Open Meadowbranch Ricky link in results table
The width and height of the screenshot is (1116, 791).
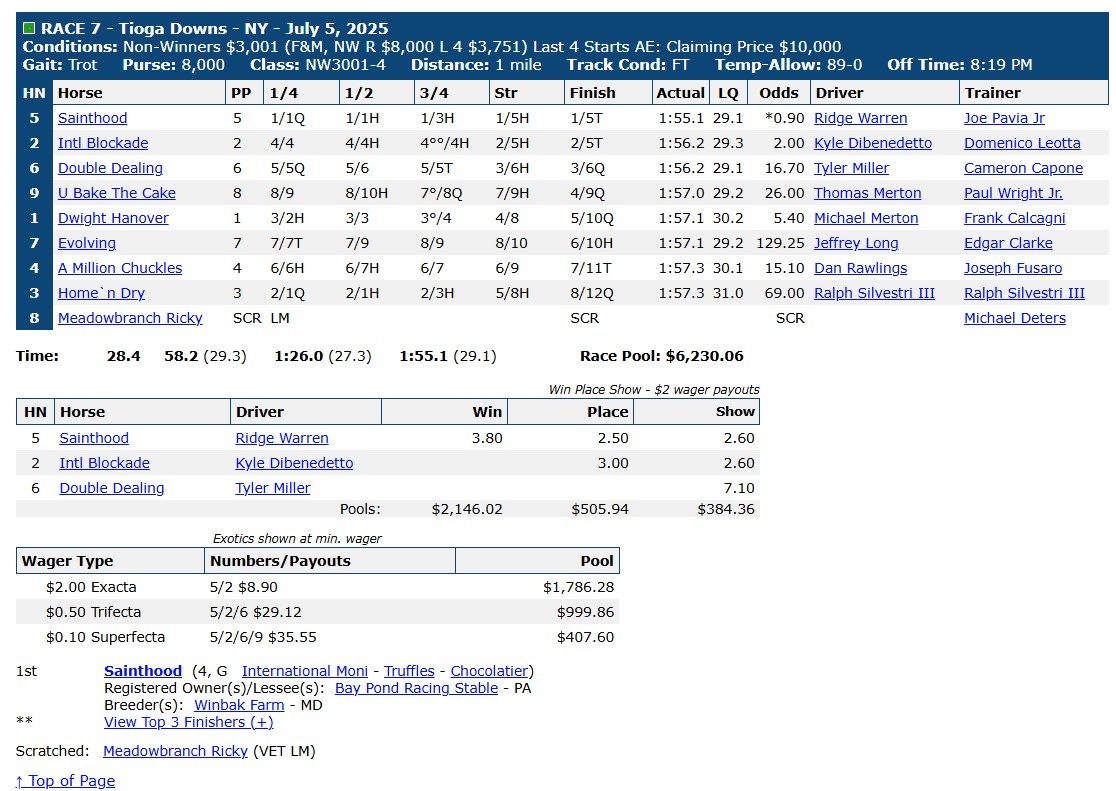[130, 318]
